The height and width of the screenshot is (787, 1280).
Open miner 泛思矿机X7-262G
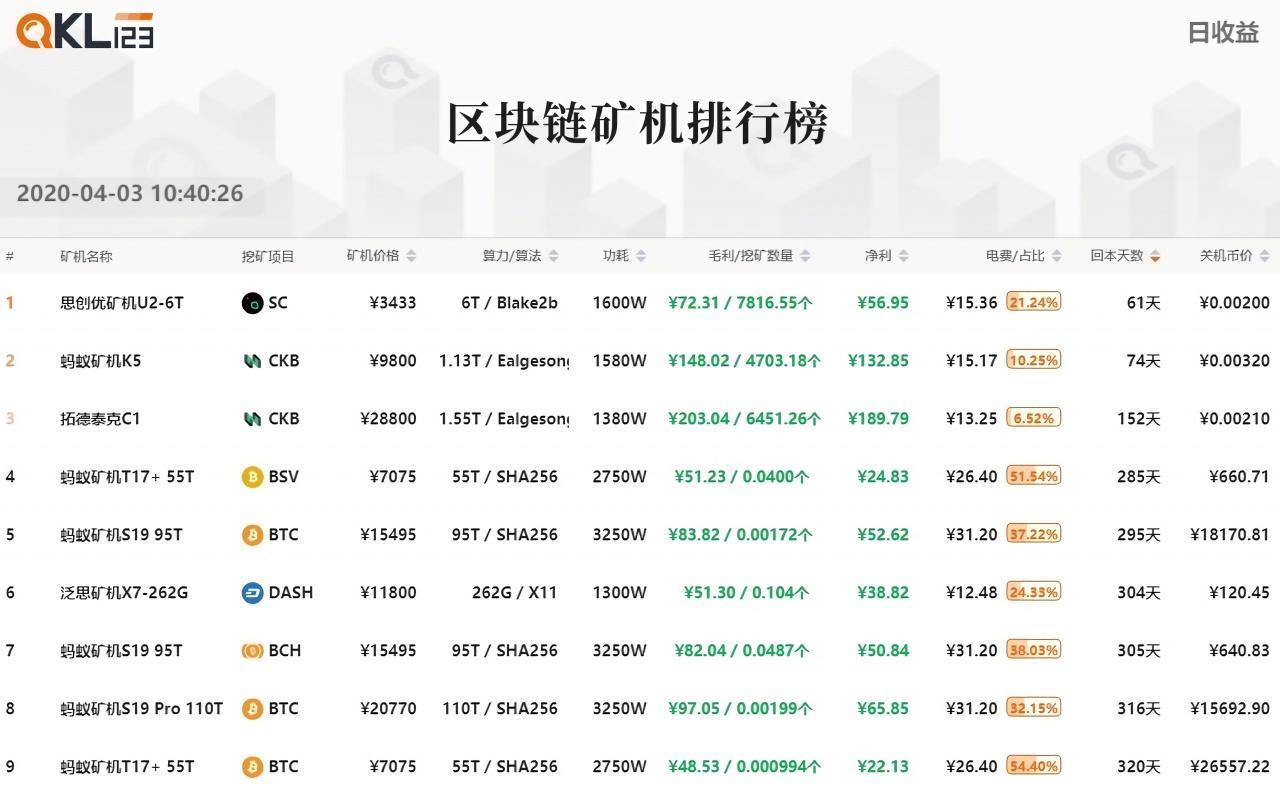click(x=124, y=593)
